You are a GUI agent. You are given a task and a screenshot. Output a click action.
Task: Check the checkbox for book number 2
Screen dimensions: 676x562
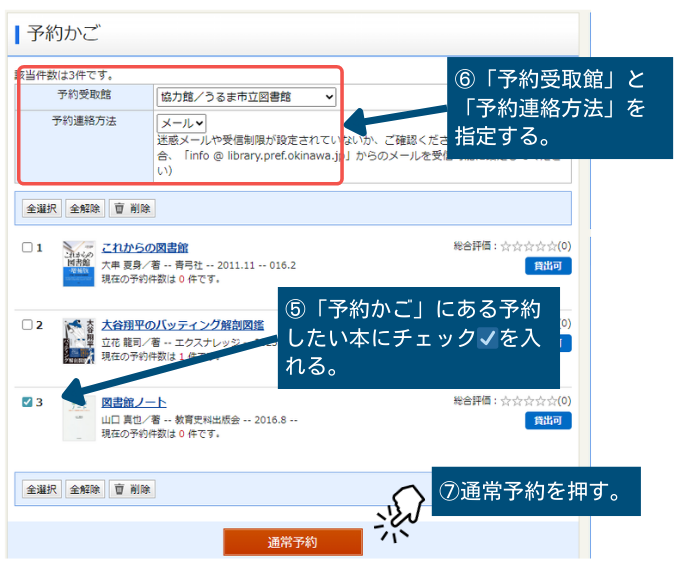(x=27, y=325)
